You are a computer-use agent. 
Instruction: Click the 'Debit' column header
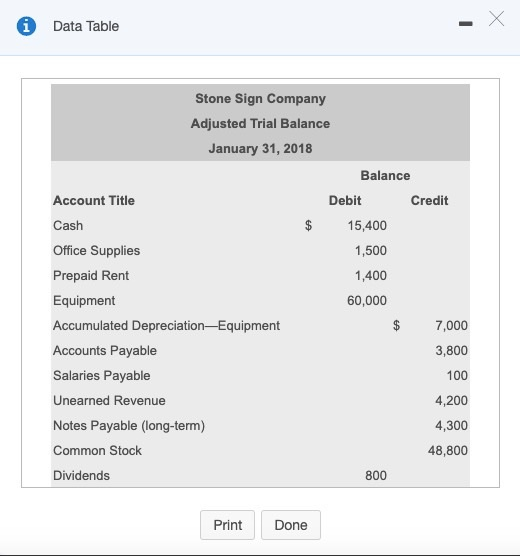click(345, 201)
